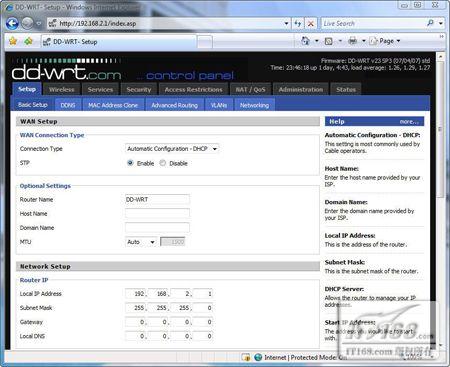450x367 pixels.
Task: Open the Administration tab
Action: 301,89
